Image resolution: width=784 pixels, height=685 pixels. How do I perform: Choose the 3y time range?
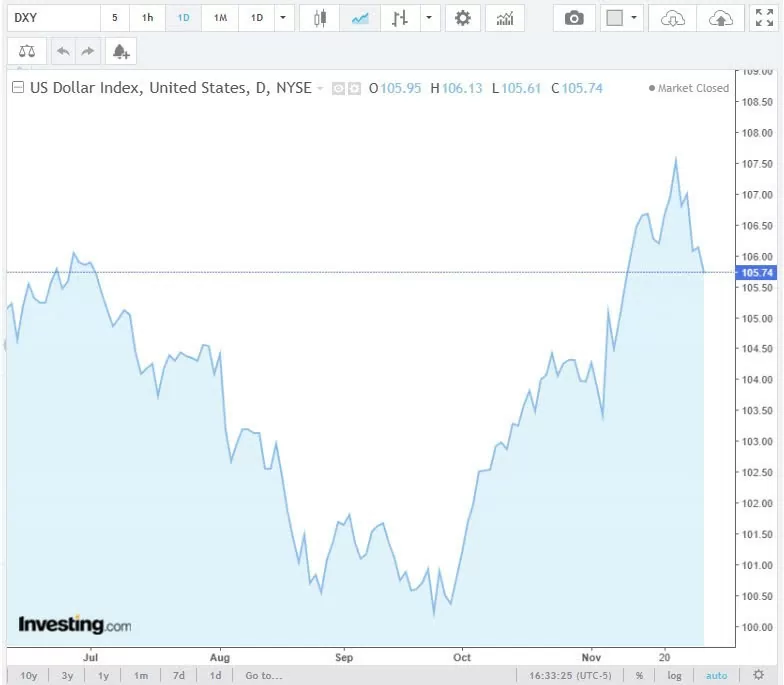(x=67, y=676)
